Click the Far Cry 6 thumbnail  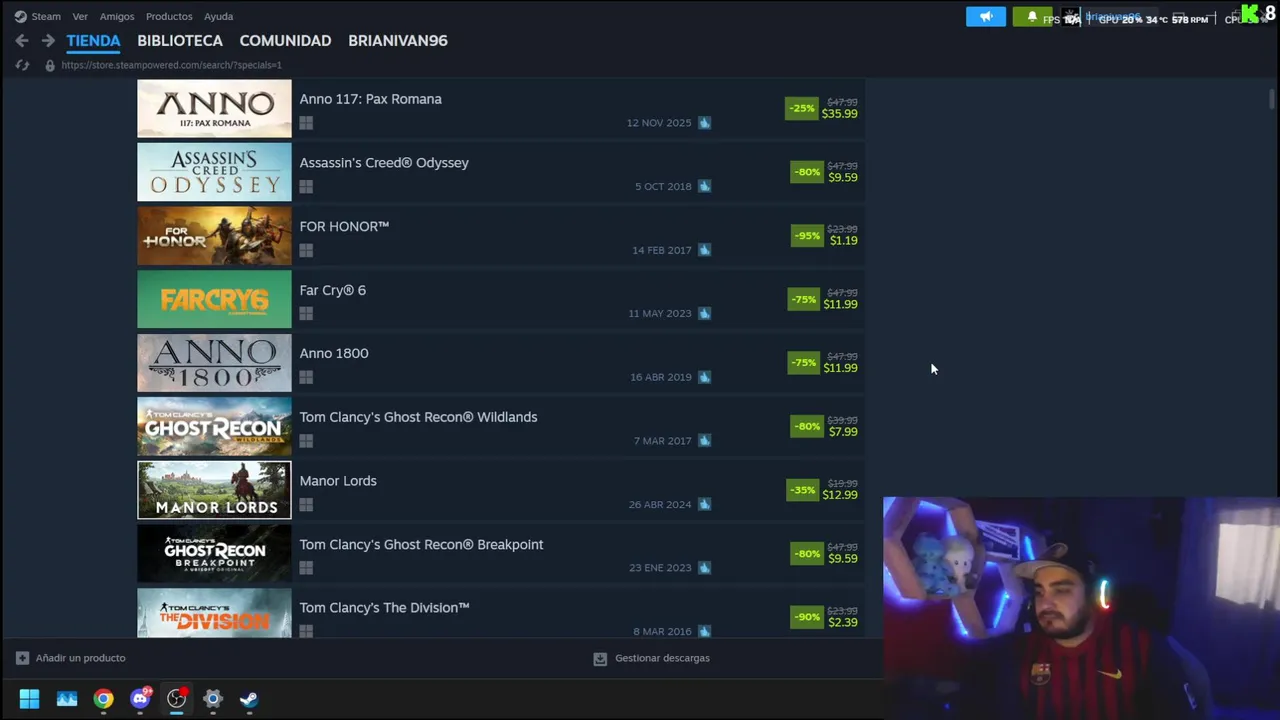(x=214, y=299)
